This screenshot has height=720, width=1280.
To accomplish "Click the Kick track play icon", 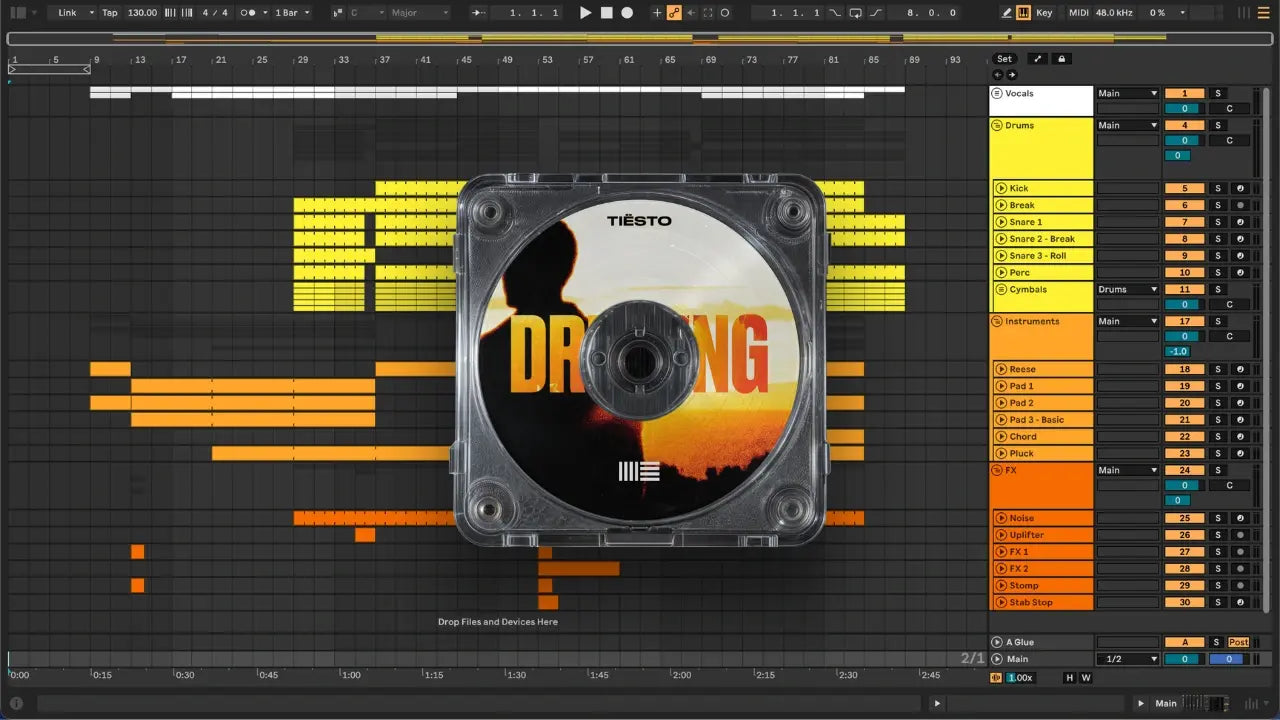I will point(1000,188).
